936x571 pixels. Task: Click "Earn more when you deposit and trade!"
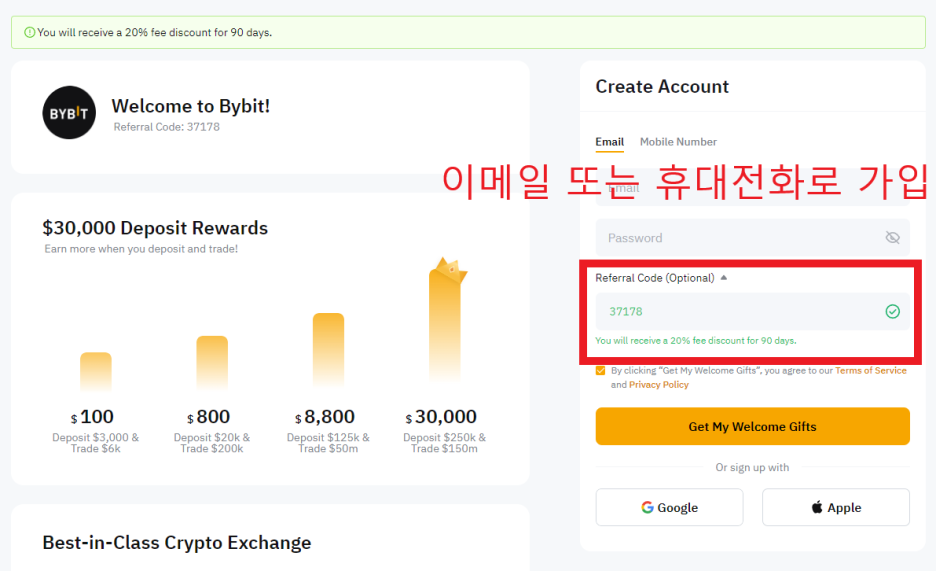pos(141,249)
